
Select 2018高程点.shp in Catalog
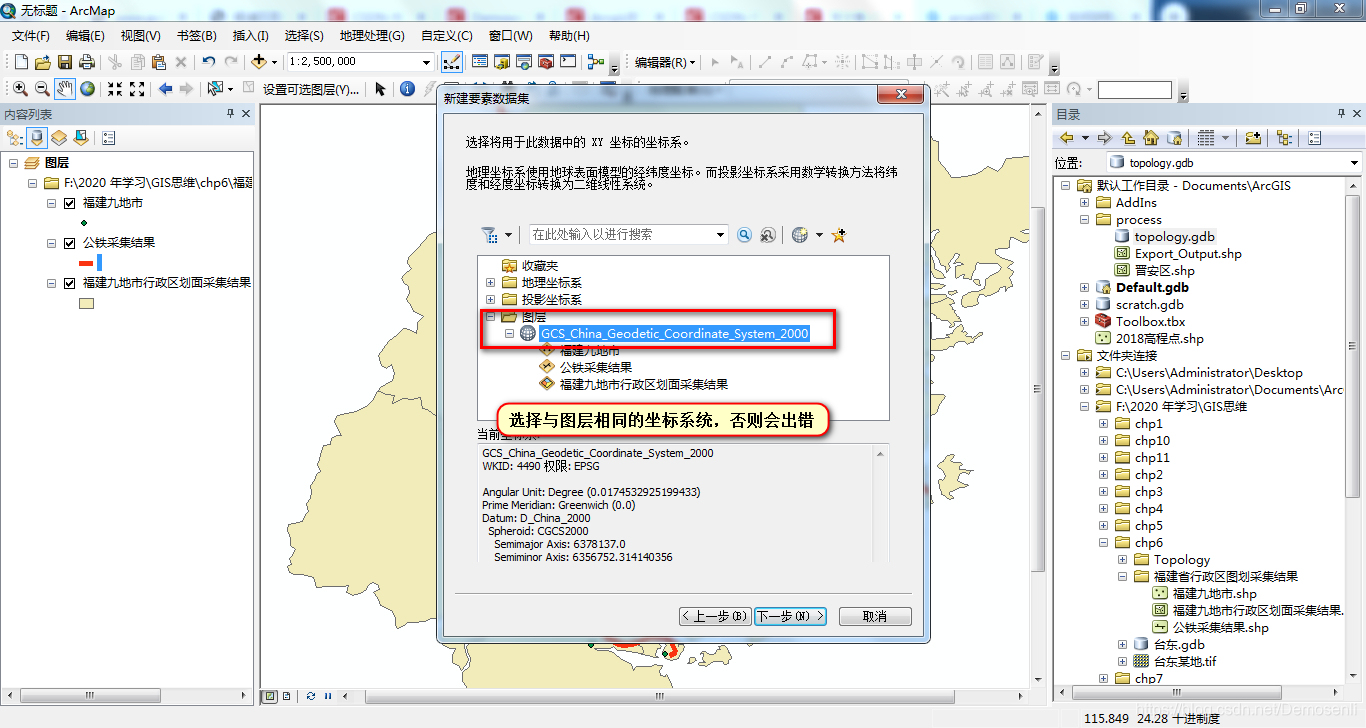[1159, 339]
